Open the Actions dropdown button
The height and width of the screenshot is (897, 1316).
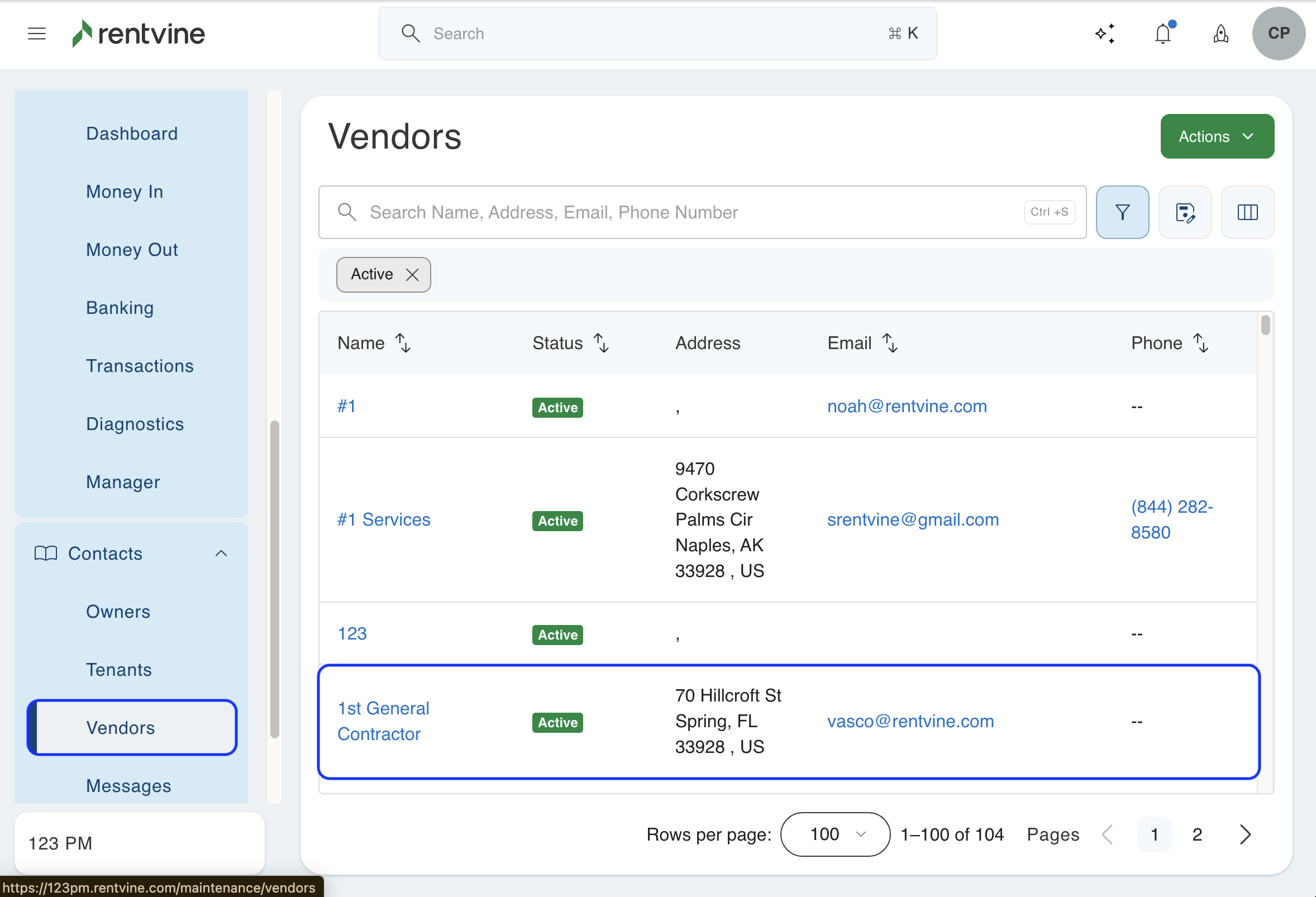[1217, 136]
